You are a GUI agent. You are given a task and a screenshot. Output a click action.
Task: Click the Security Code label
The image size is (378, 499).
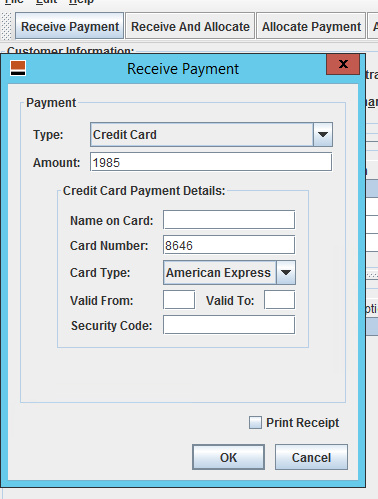pos(112,326)
